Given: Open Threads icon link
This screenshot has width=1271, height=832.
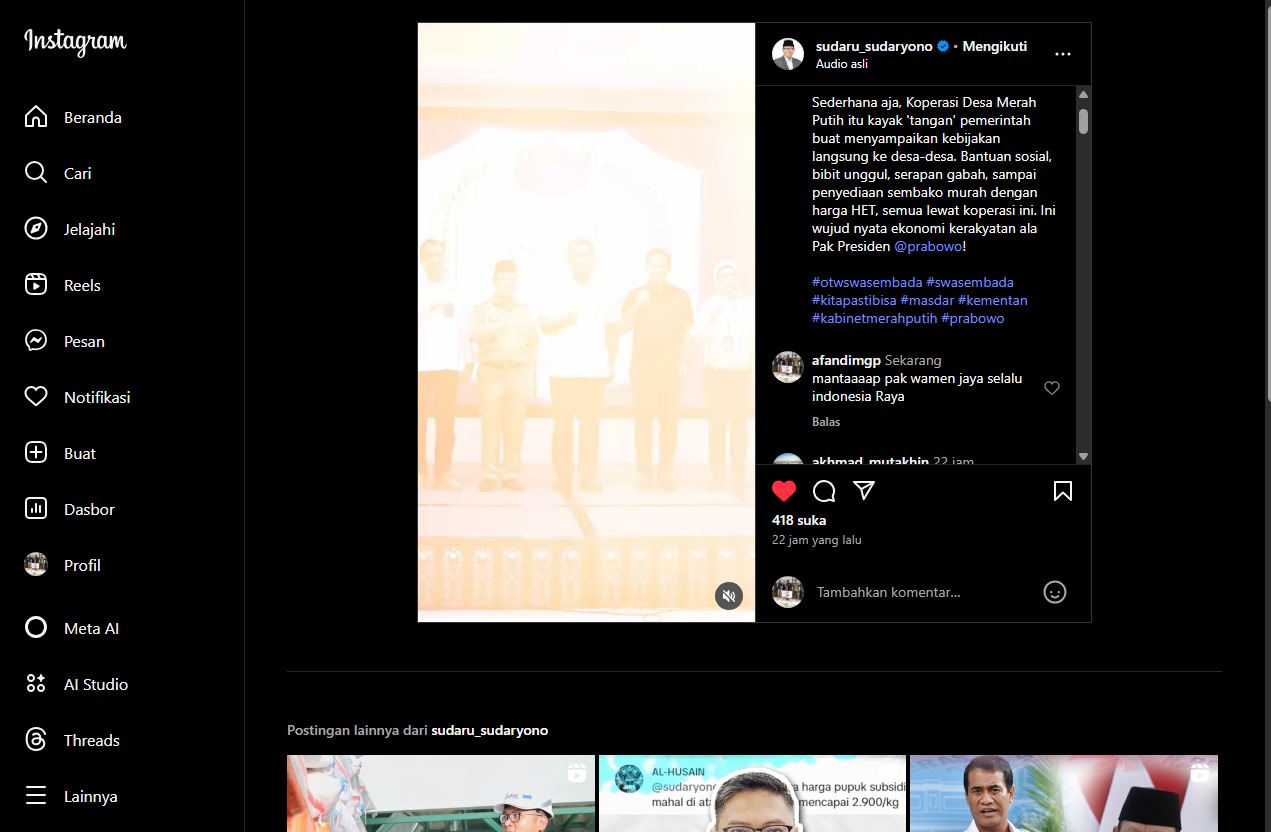Looking at the screenshot, I should [36, 740].
